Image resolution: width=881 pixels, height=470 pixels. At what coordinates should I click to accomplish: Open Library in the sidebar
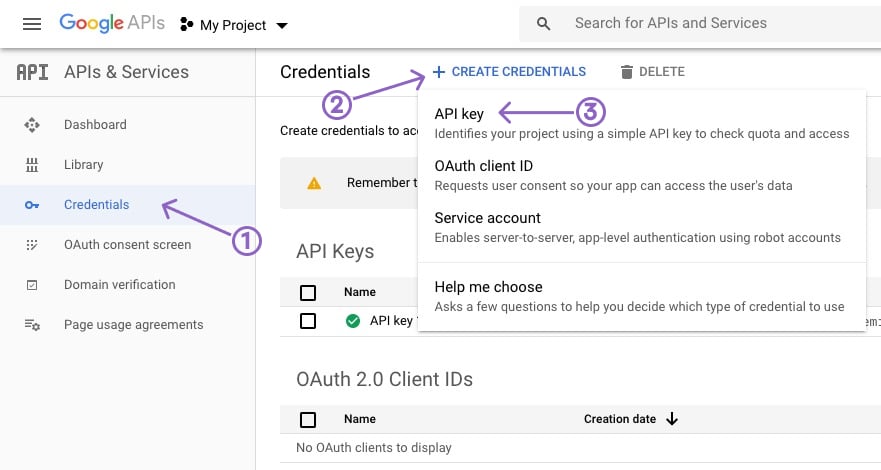pyautogui.click(x=84, y=165)
